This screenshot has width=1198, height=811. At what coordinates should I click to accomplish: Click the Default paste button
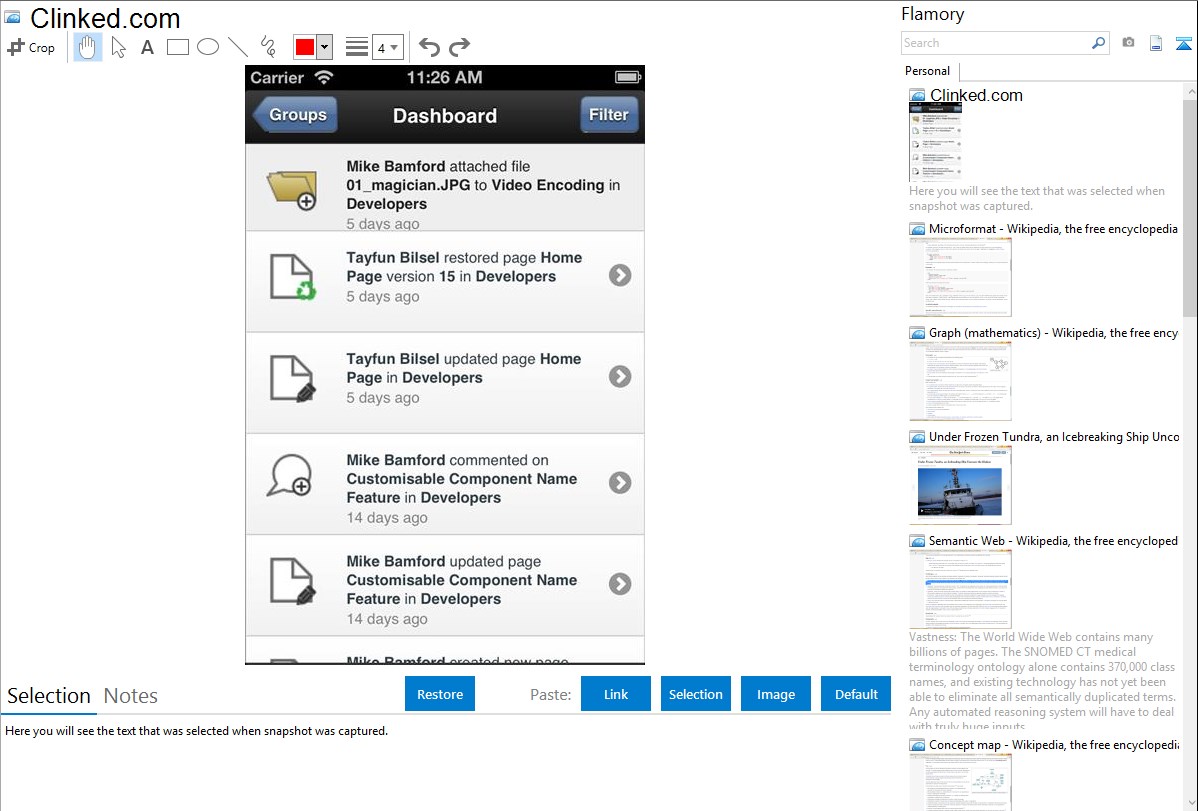[856, 694]
